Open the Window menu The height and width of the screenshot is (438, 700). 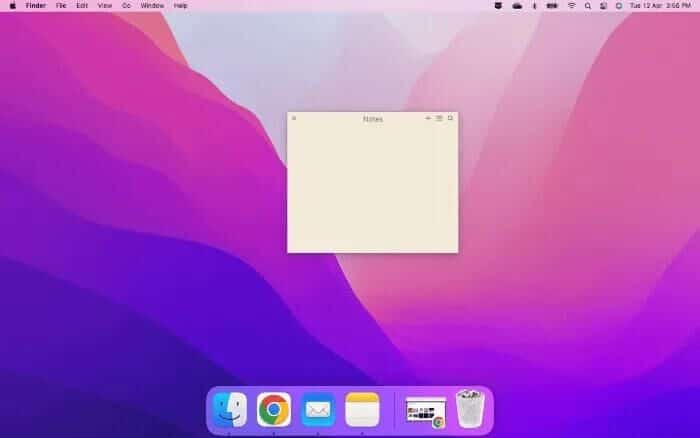pos(152,6)
